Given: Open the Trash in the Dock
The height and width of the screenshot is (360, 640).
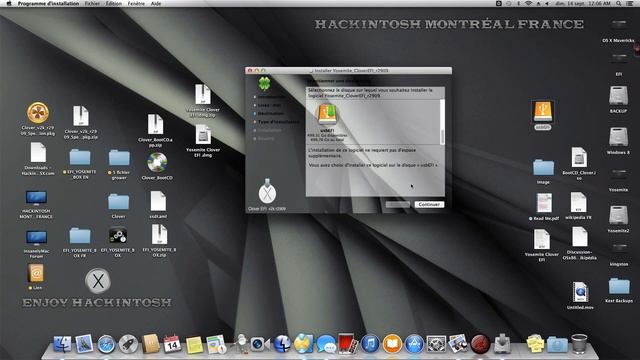Looking at the screenshot, I should [x=579, y=344].
